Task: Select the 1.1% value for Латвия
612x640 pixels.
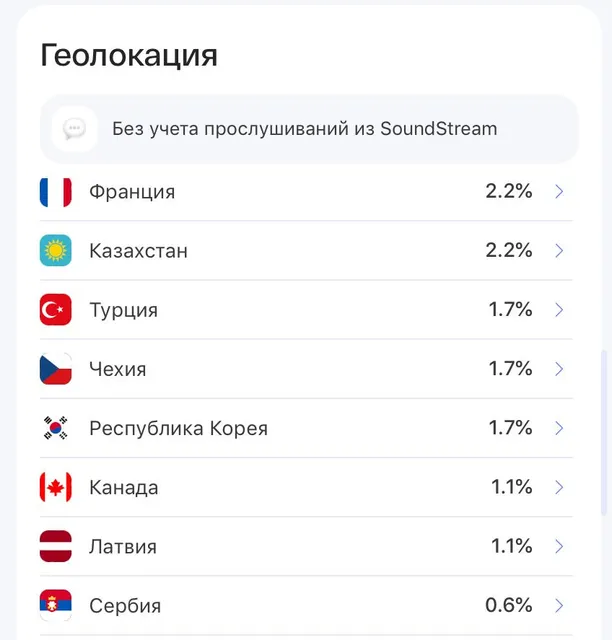Action: 512,546
